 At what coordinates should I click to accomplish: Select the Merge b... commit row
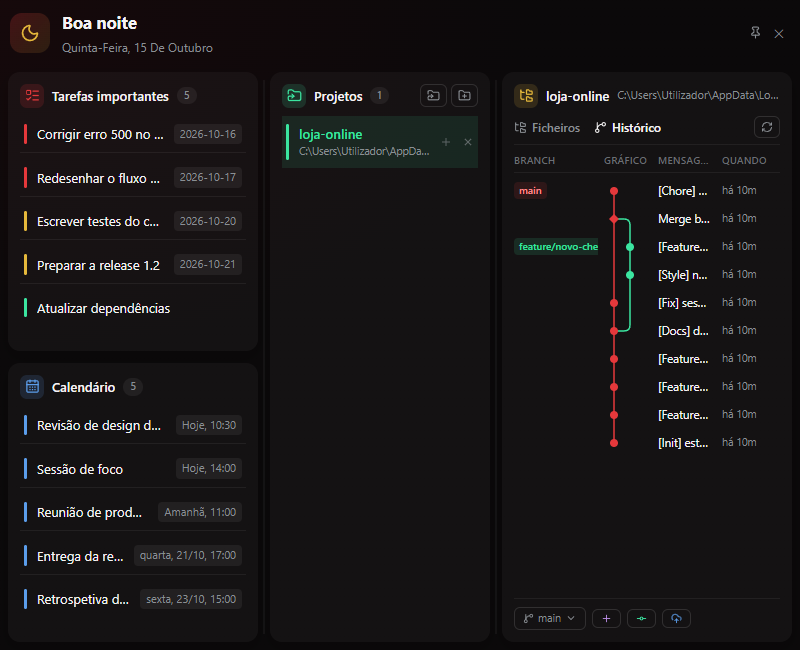647,219
